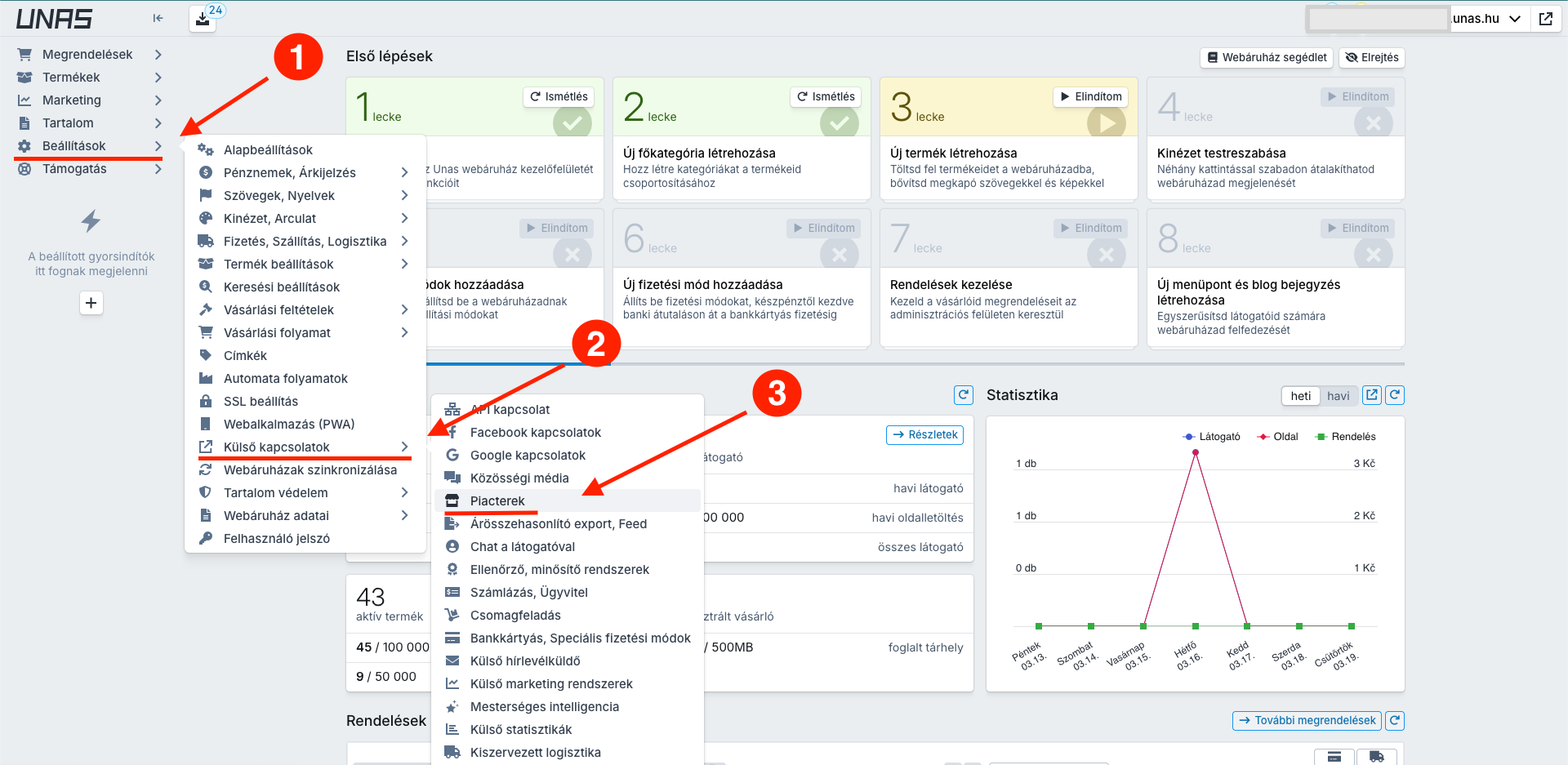Open Külső kapcsolatok menu item
This screenshot has height=765, width=1568.
point(277,447)
